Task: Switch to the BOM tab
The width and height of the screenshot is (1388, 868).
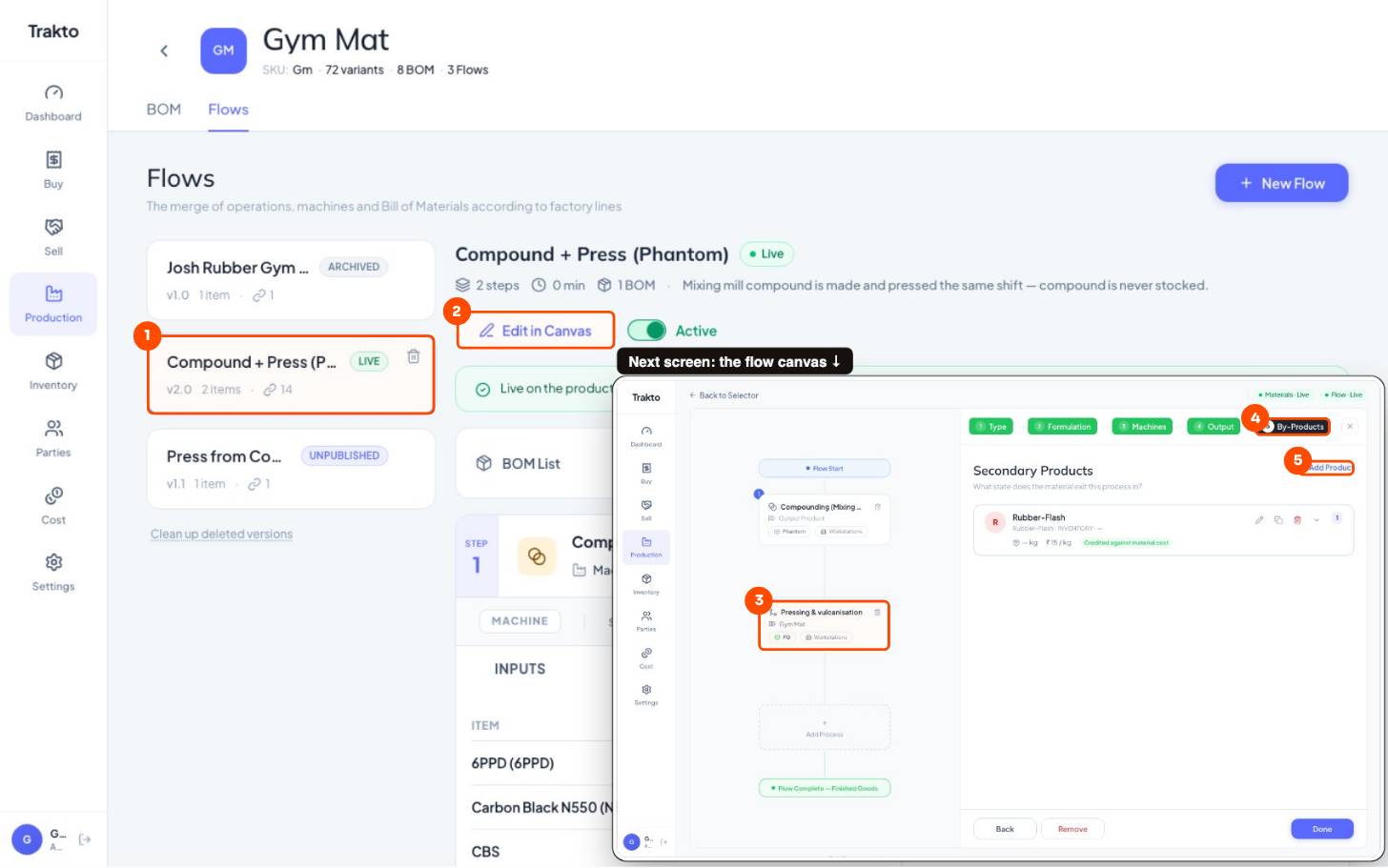Action: point(164,110)
